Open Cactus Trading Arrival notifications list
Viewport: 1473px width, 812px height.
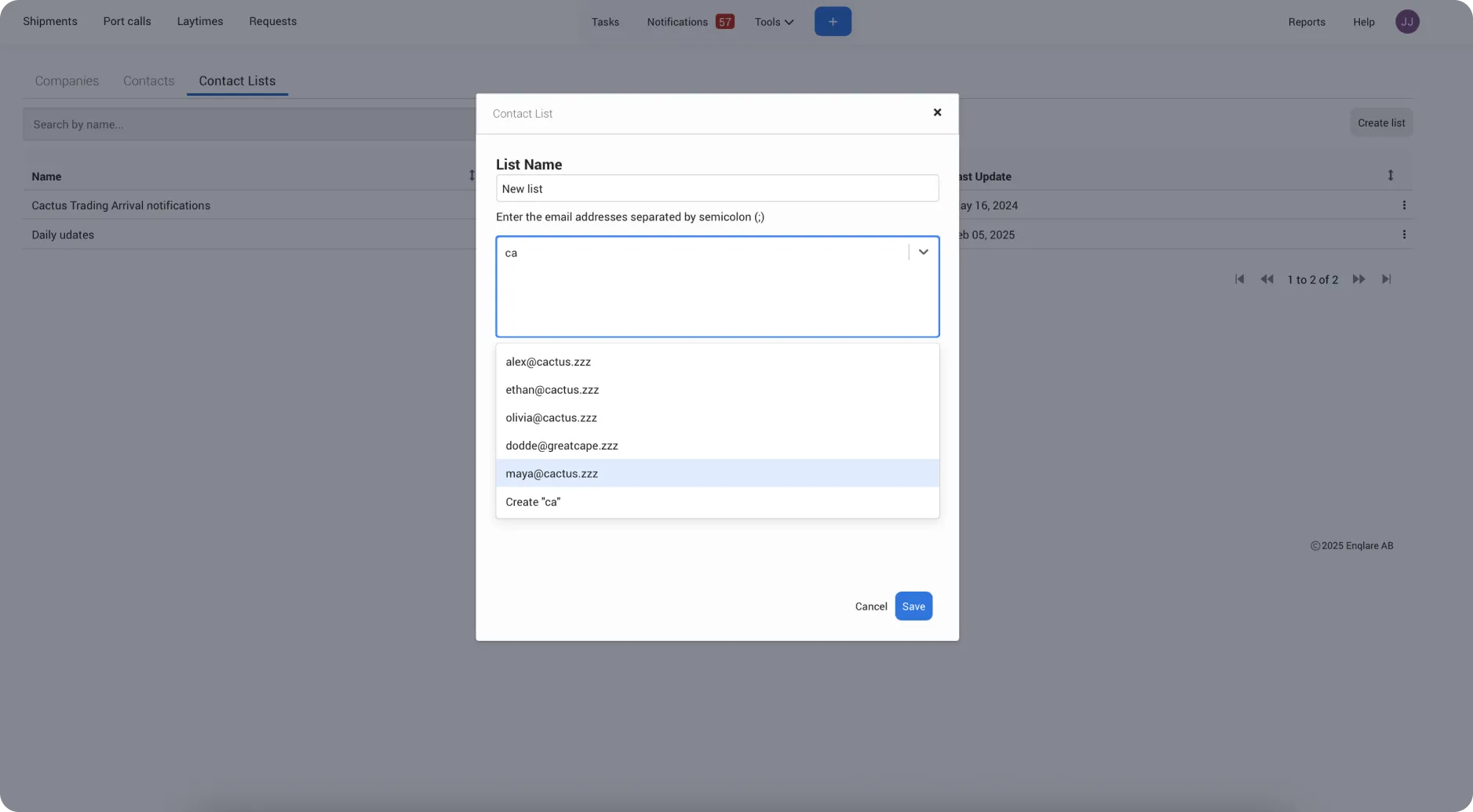click(x=121, y=206)
